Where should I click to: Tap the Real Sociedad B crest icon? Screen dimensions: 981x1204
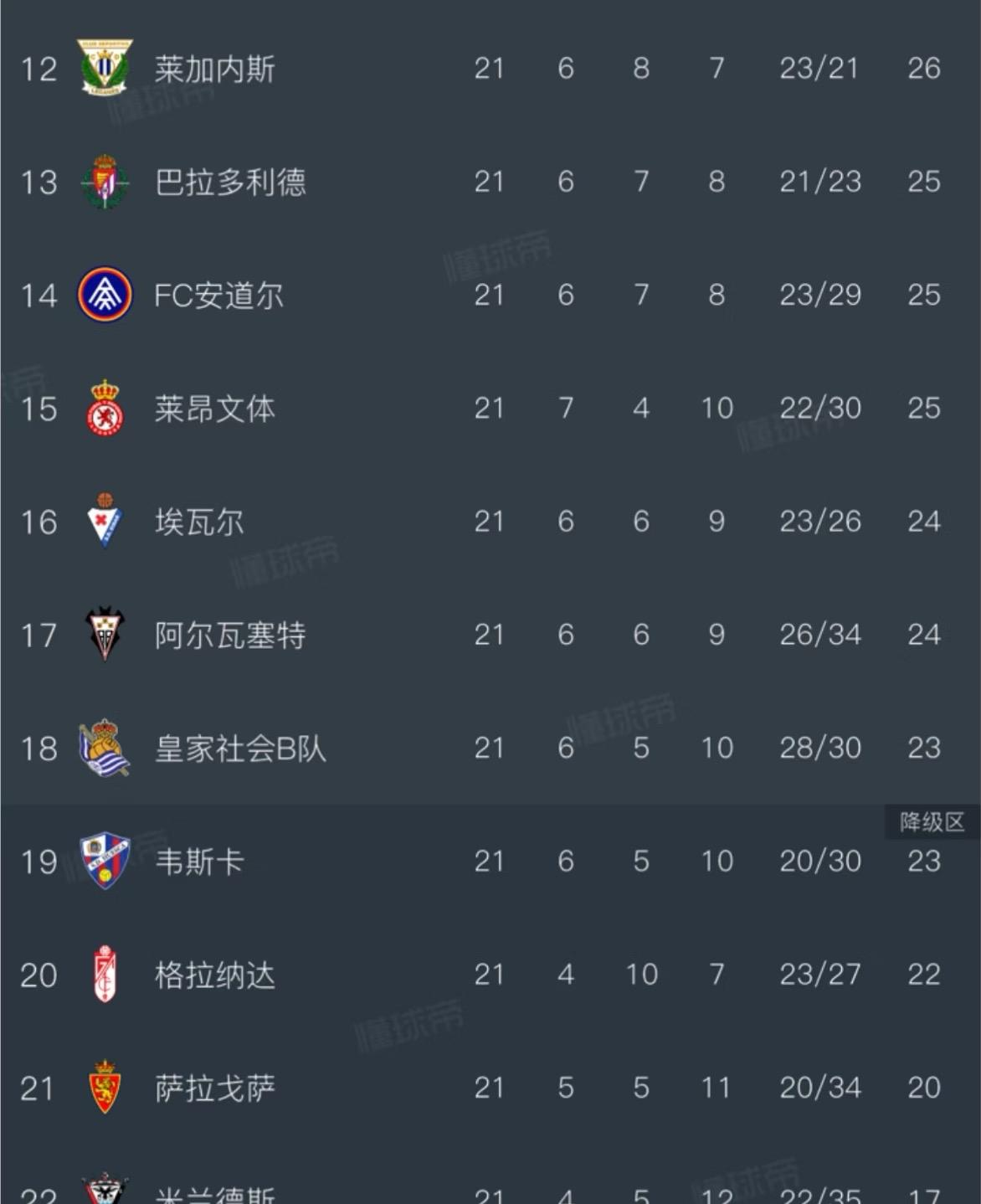(105, 748)
